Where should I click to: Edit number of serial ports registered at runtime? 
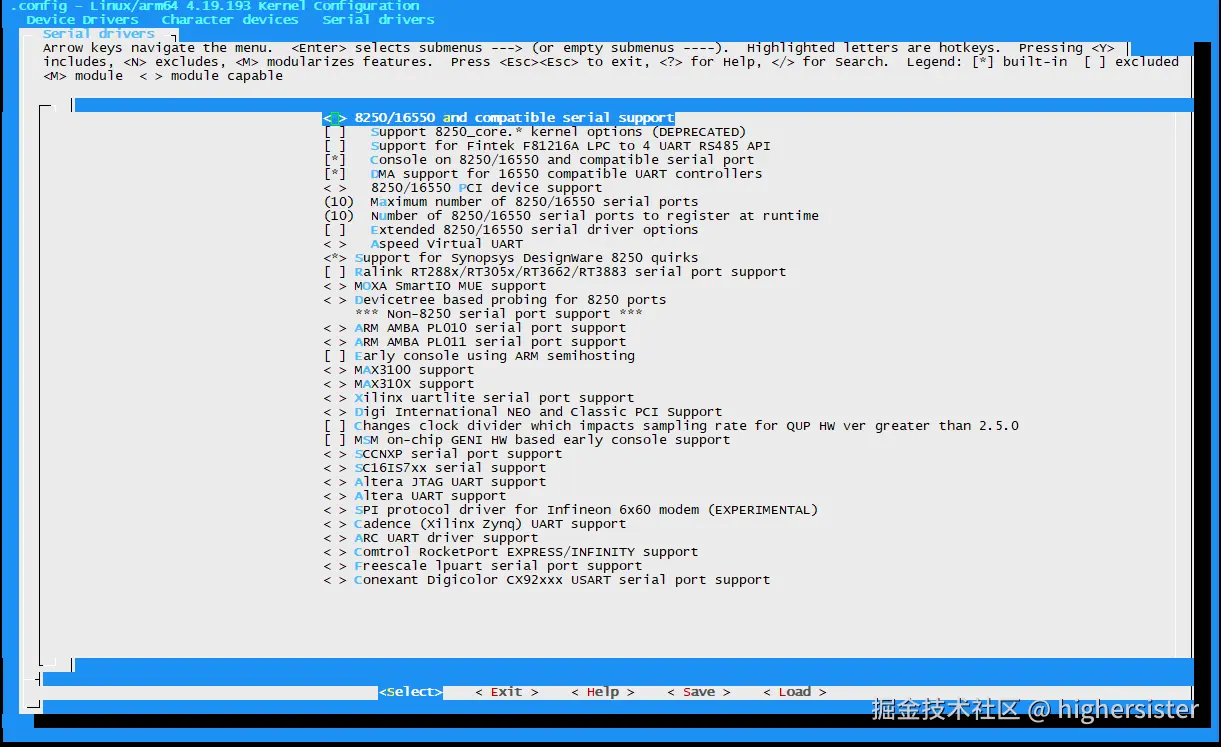pyautogui.click(x=570, y=216)
